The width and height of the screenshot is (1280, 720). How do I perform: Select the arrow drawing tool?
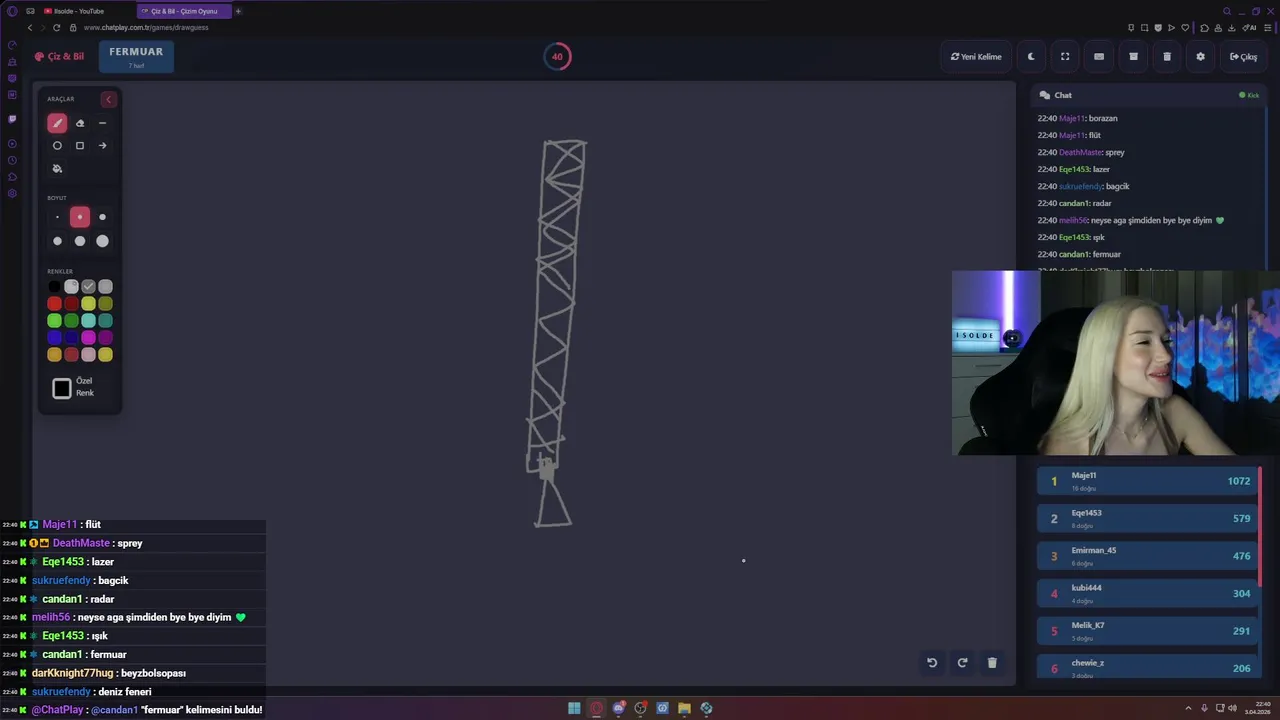102,146
